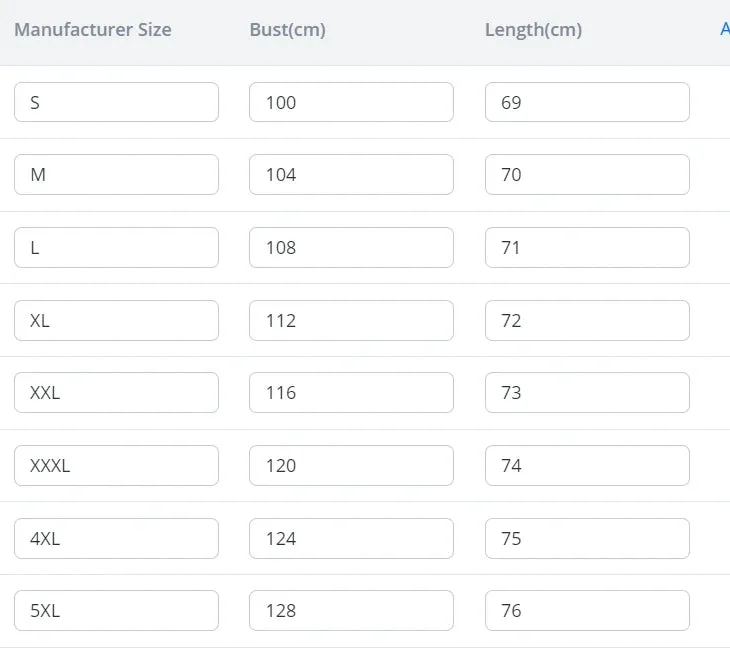
Task: Edit the bust field showing 104
Action: tap(351, 175)
